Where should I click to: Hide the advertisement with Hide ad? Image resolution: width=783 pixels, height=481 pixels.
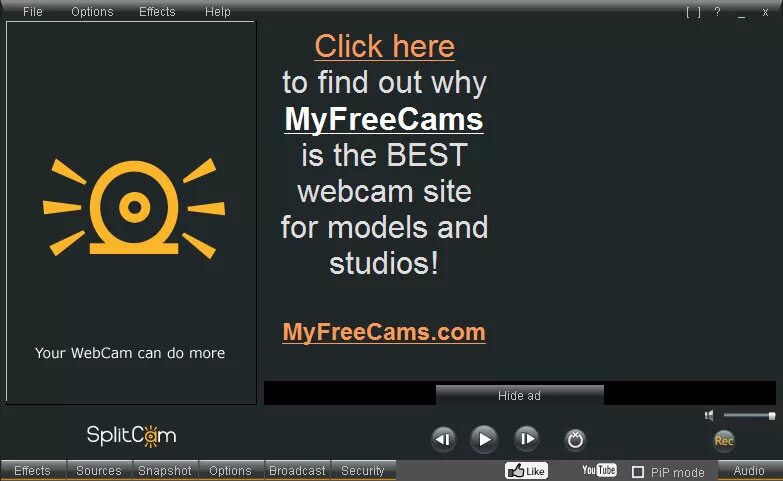click(x=519, y=395)
